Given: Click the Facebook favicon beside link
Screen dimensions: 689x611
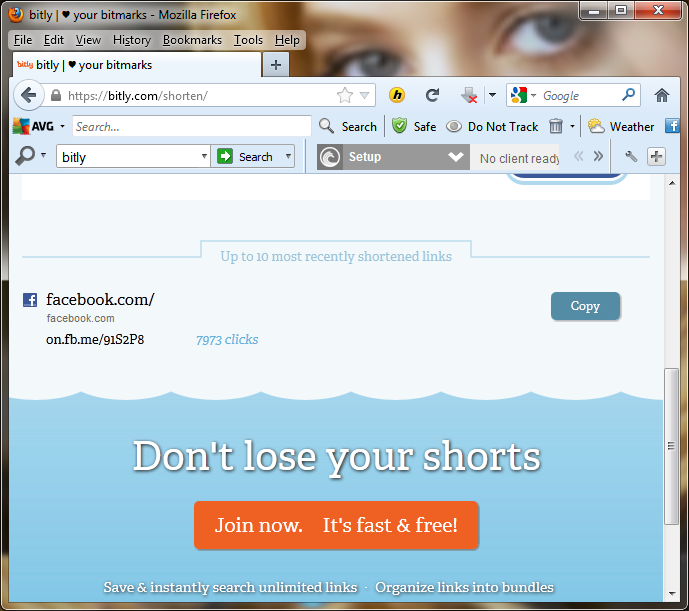Looking at the screenshot, I should (x=30, y=300).
